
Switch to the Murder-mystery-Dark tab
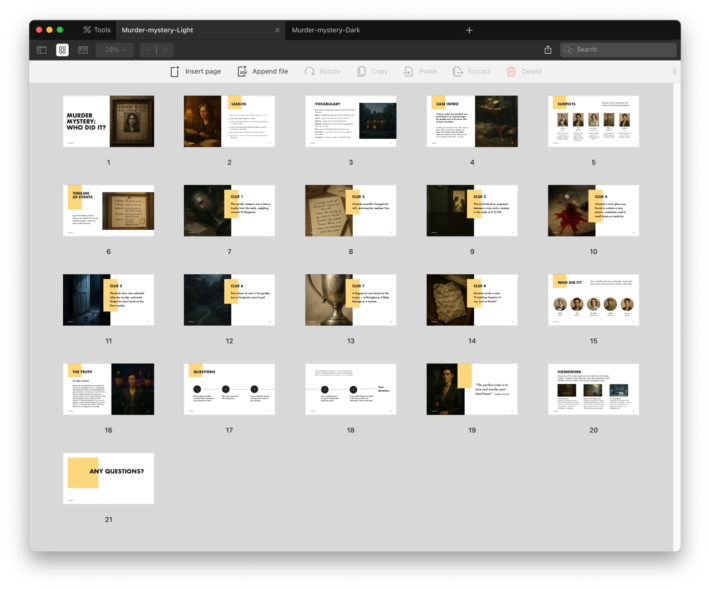[x=326, y=30]
